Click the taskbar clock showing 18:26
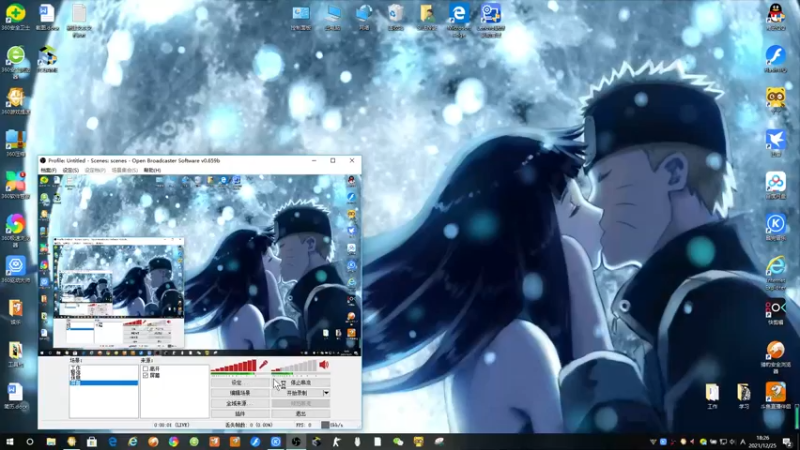Screen dimensions: 800x450 pos(763,442)
